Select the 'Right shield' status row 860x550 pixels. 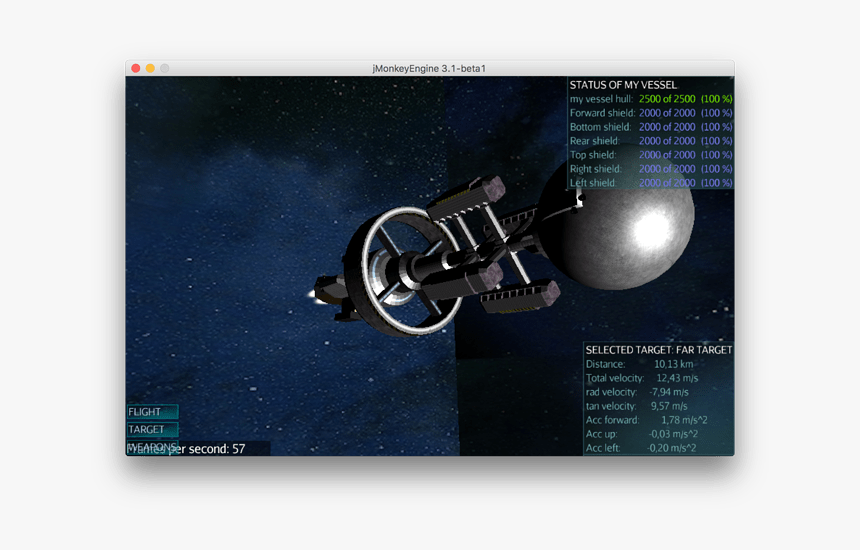pyautogui.click(x=651, y=169)
